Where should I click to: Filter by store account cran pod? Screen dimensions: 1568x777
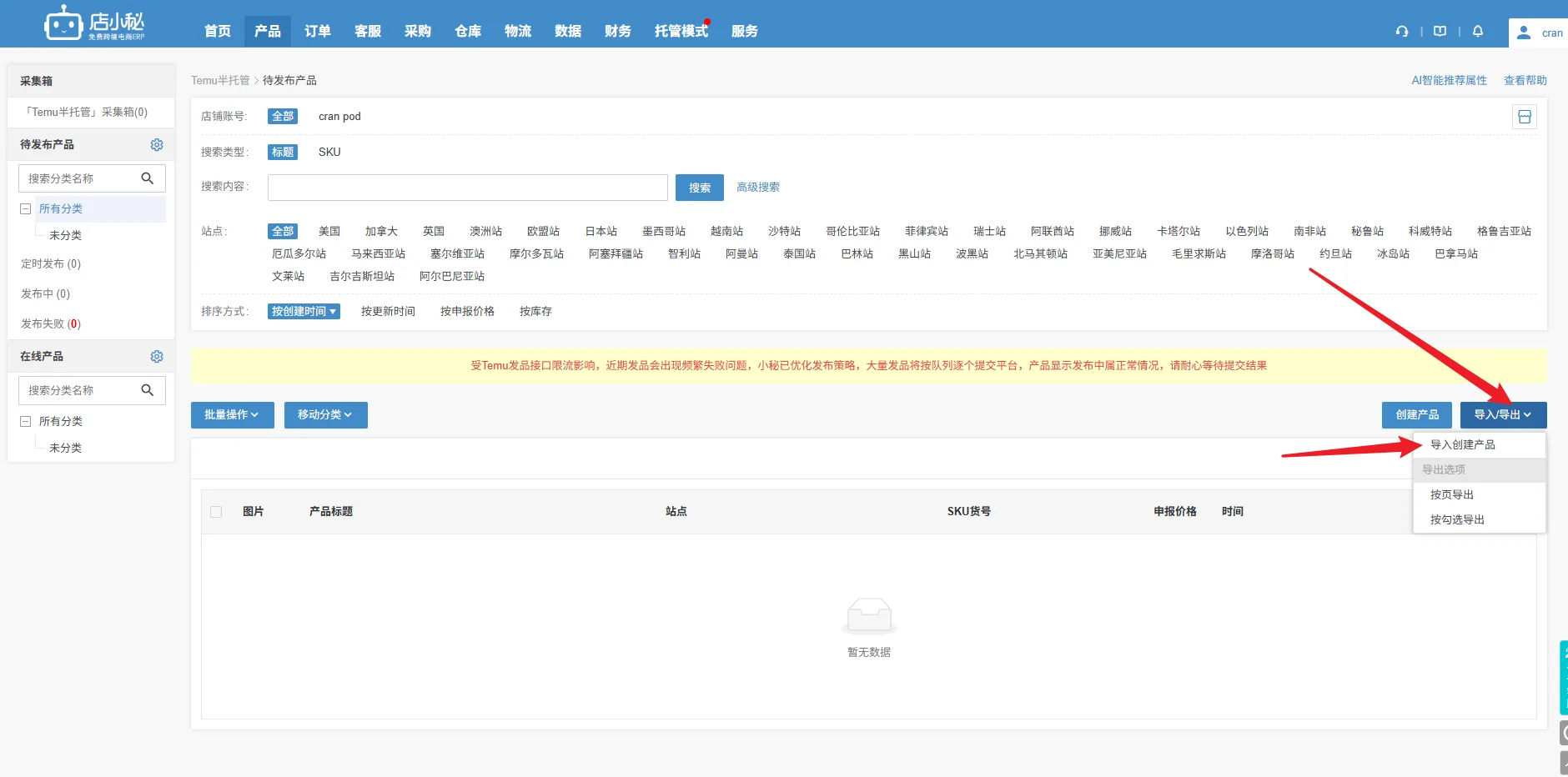339,116
